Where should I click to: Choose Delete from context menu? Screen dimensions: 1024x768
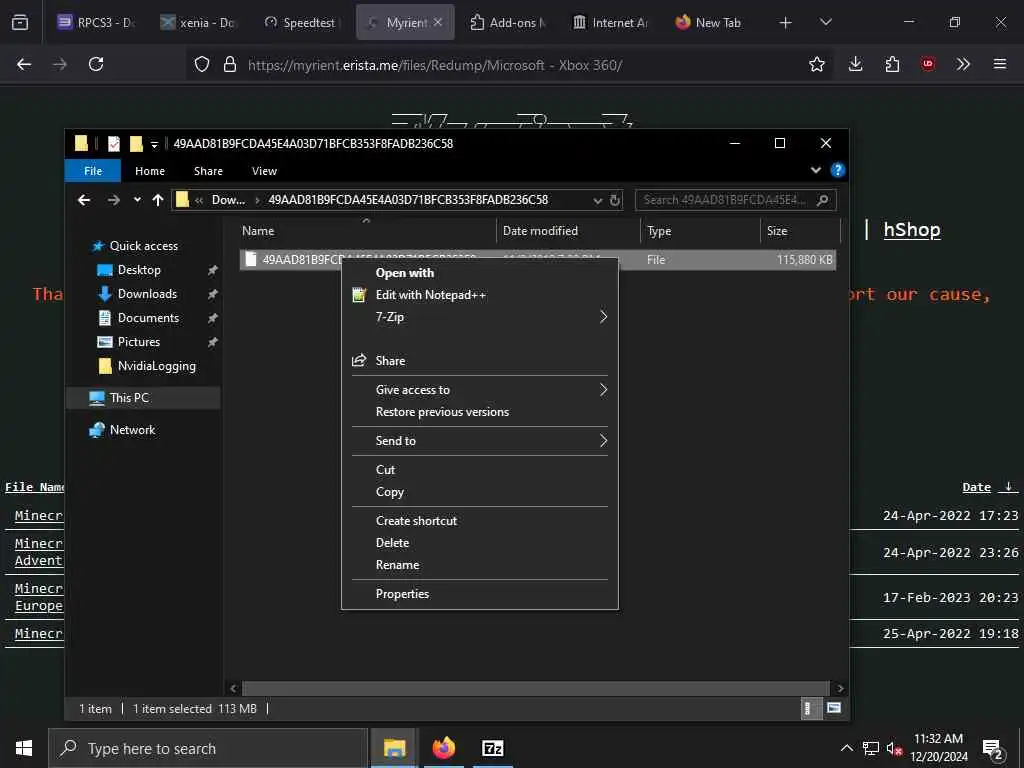click(x=480, y=543)
